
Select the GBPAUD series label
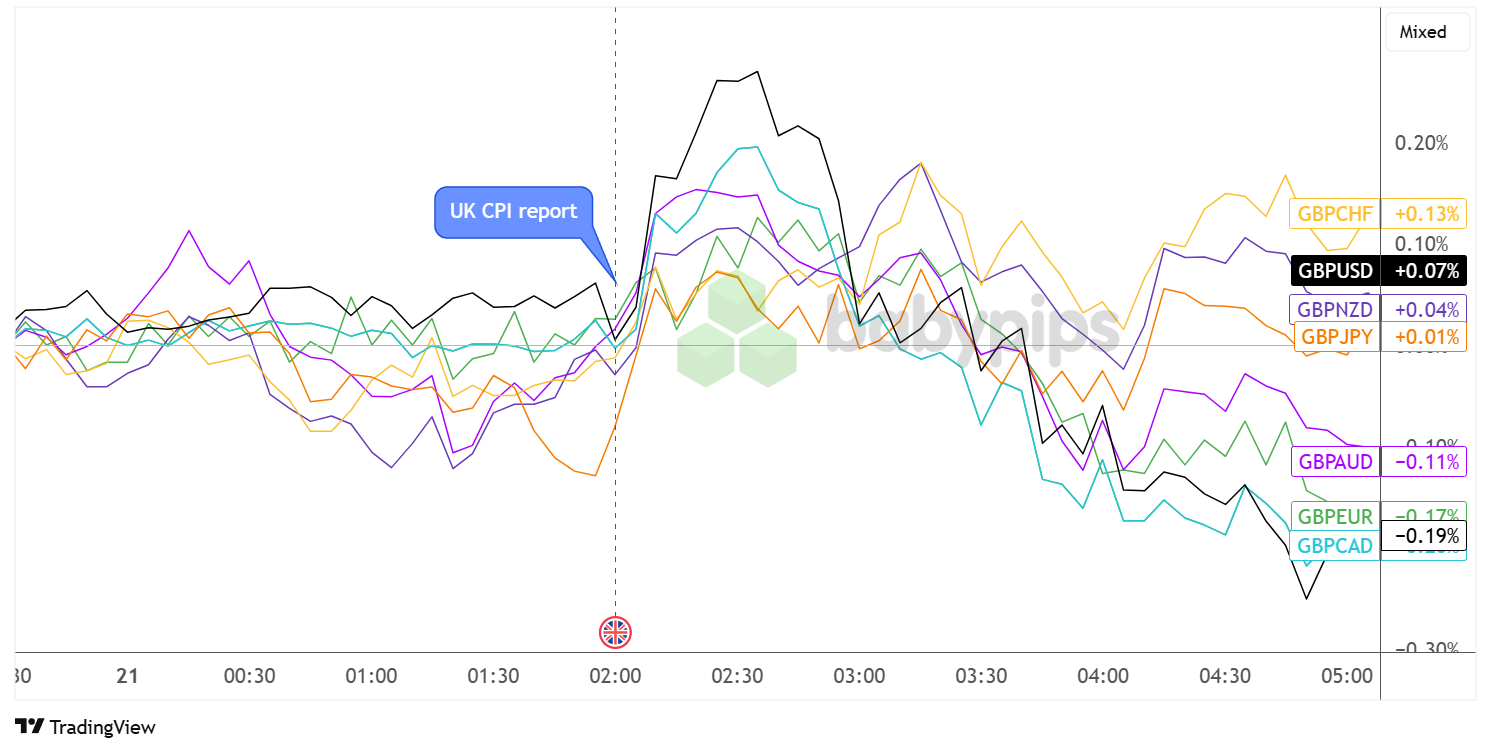point(1335,462)
